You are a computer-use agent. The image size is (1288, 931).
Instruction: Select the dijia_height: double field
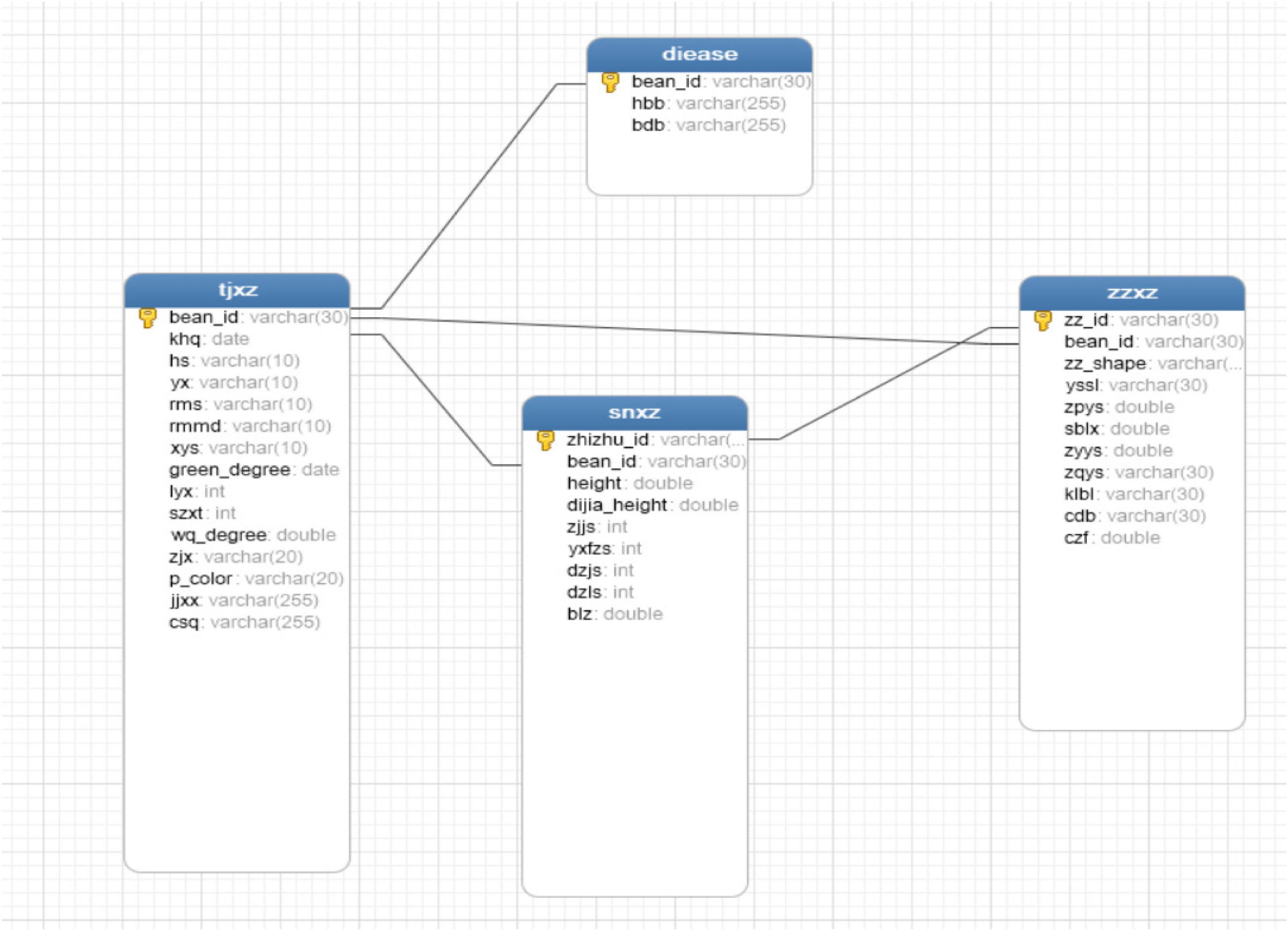(x=652, y=505)
